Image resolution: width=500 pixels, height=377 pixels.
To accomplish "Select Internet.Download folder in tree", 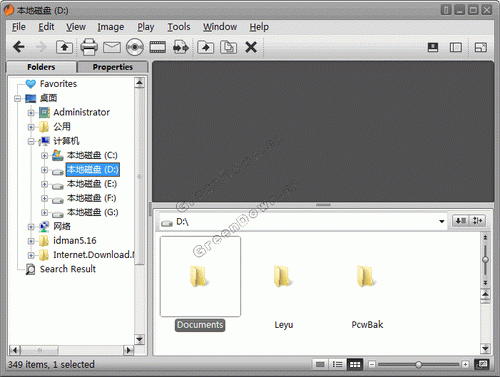I will pyautogui.click(x=94, y=255).
